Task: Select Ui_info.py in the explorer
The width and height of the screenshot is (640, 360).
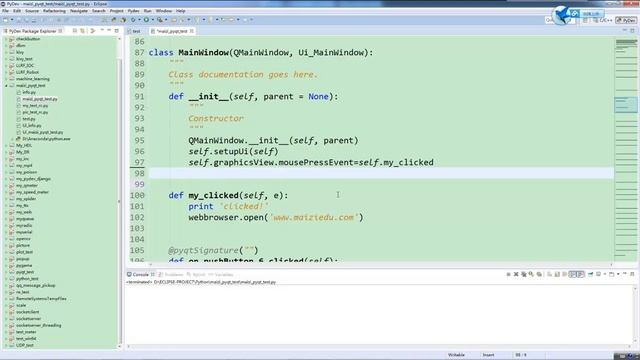Action: (x=31, y=126)
